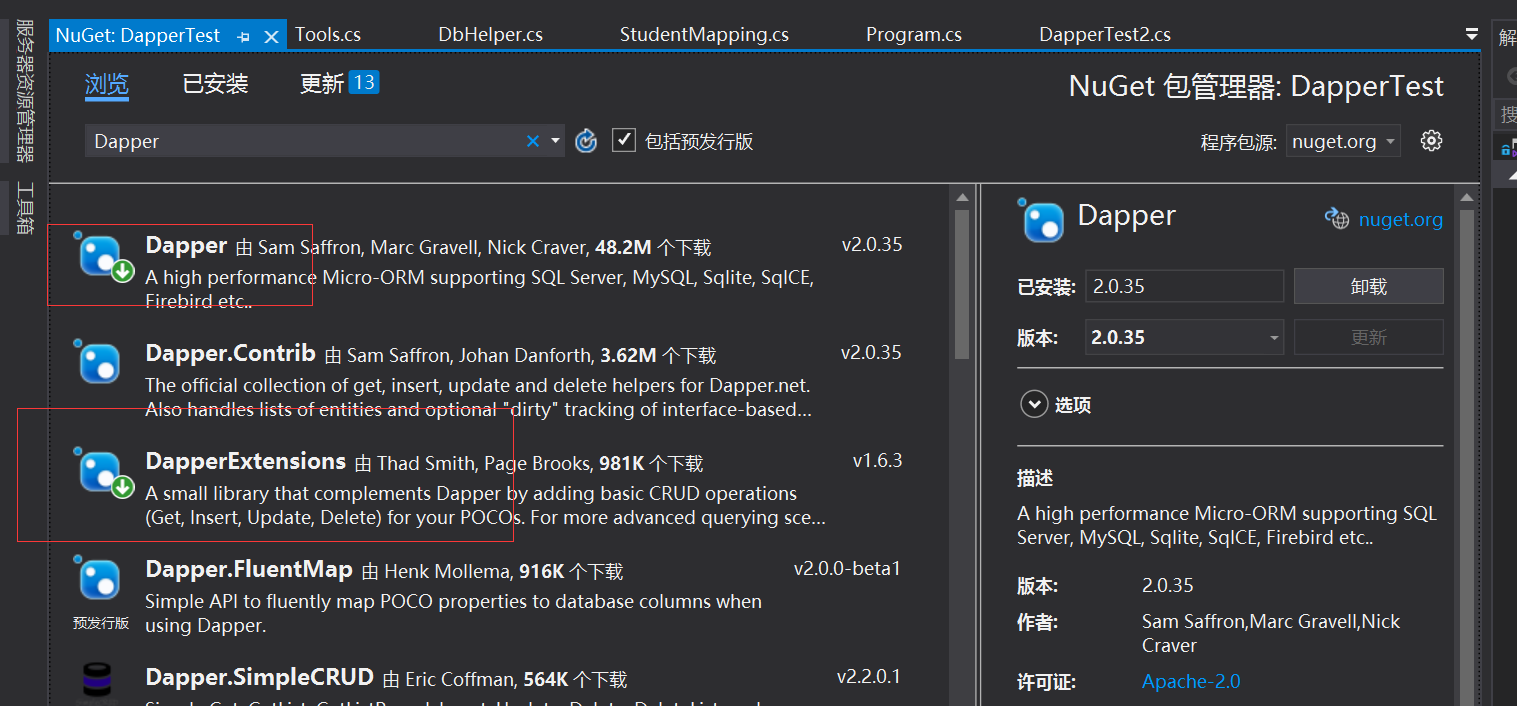Viewport: 1517px width, 706px height.
Task: Switch to the 浏览 browse tab
Action: click(x=107, y=84)
